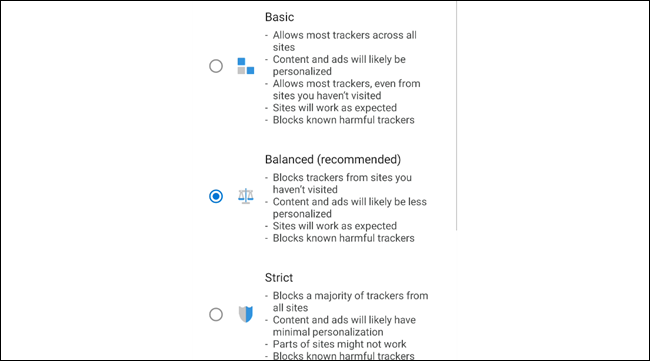Image resolution: width=650 pixels, height=361 pixels.
Task: Click 'Allows most trackers across all sites' text
Action: coord(344,41)
